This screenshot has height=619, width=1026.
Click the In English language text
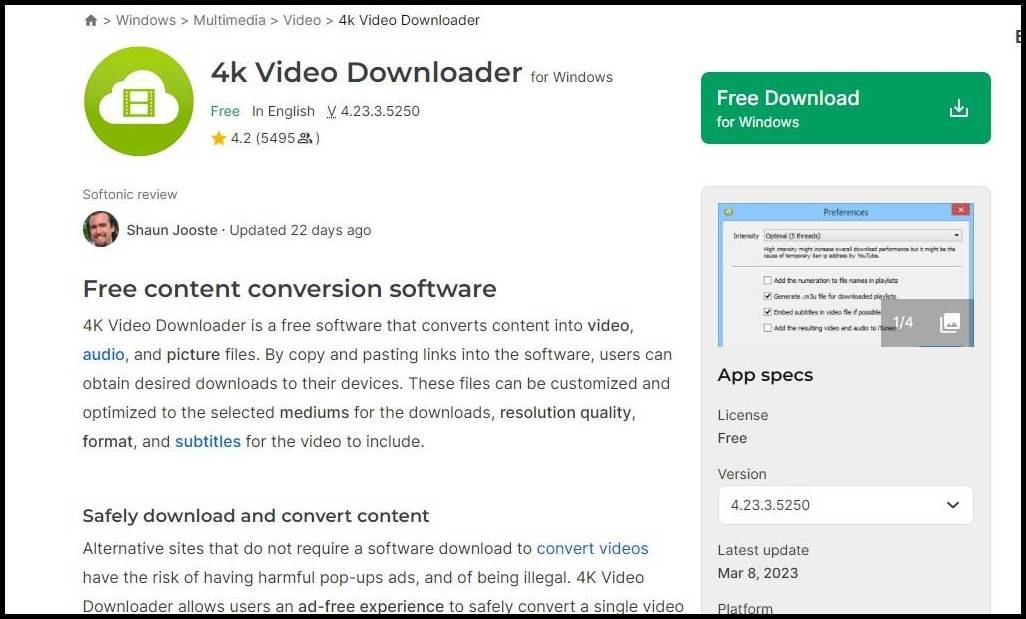point(283,111)
